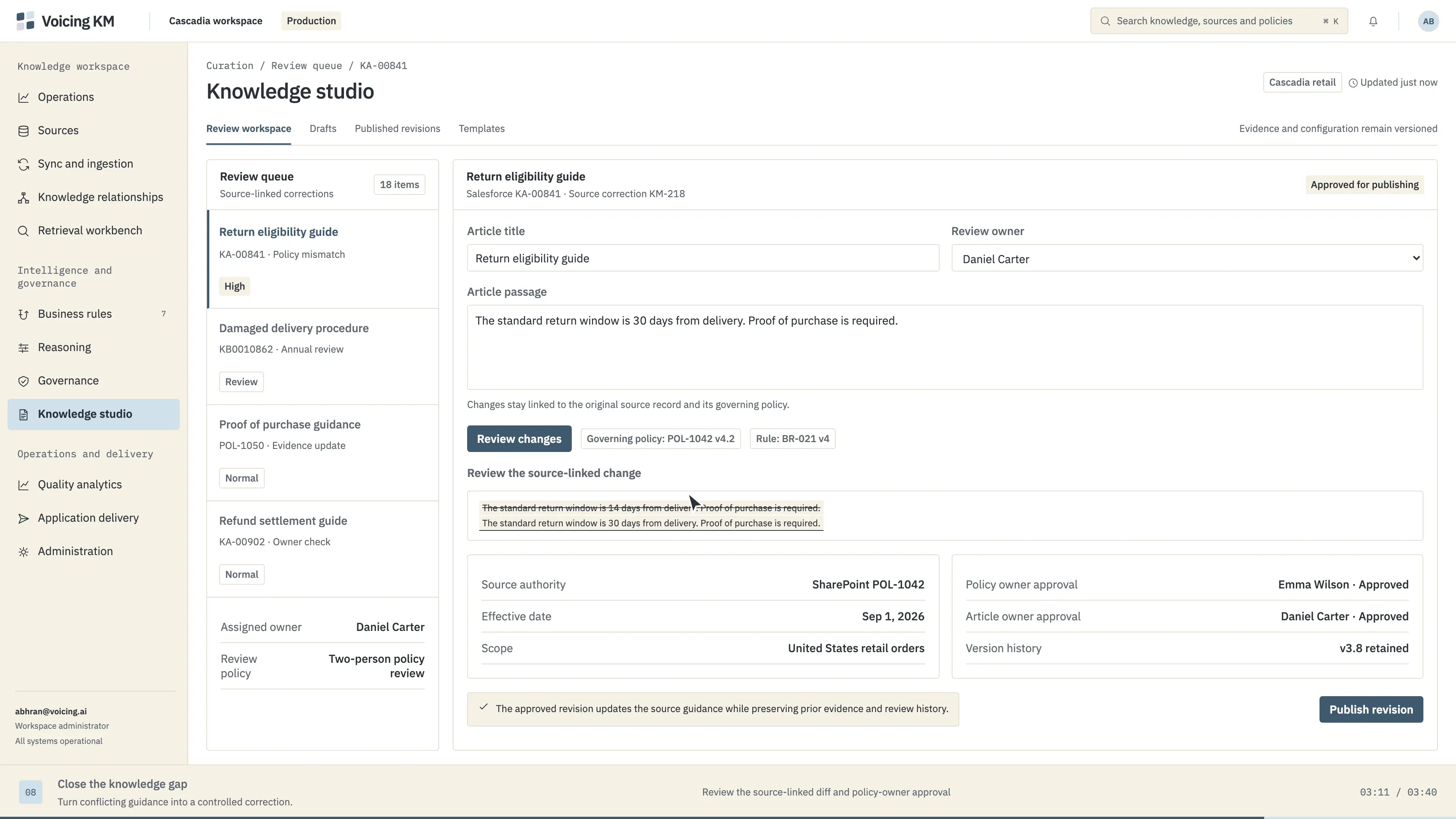Select the Review workspace tab

pos(249,129)
